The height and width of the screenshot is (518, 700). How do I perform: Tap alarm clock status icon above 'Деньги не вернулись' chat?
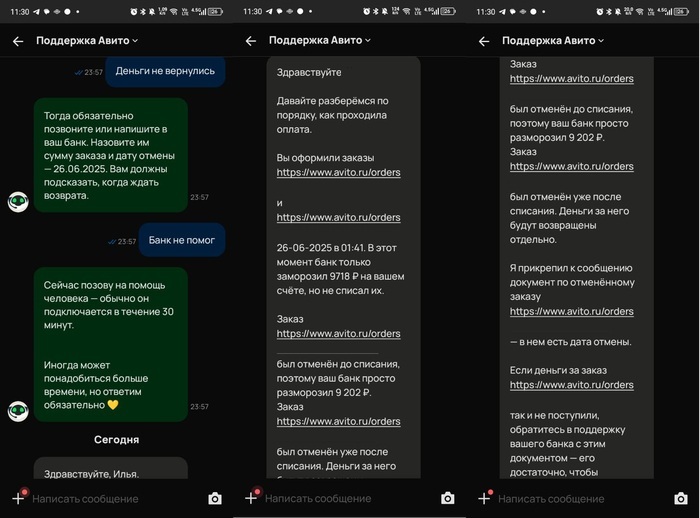click(x=133, y=12)
